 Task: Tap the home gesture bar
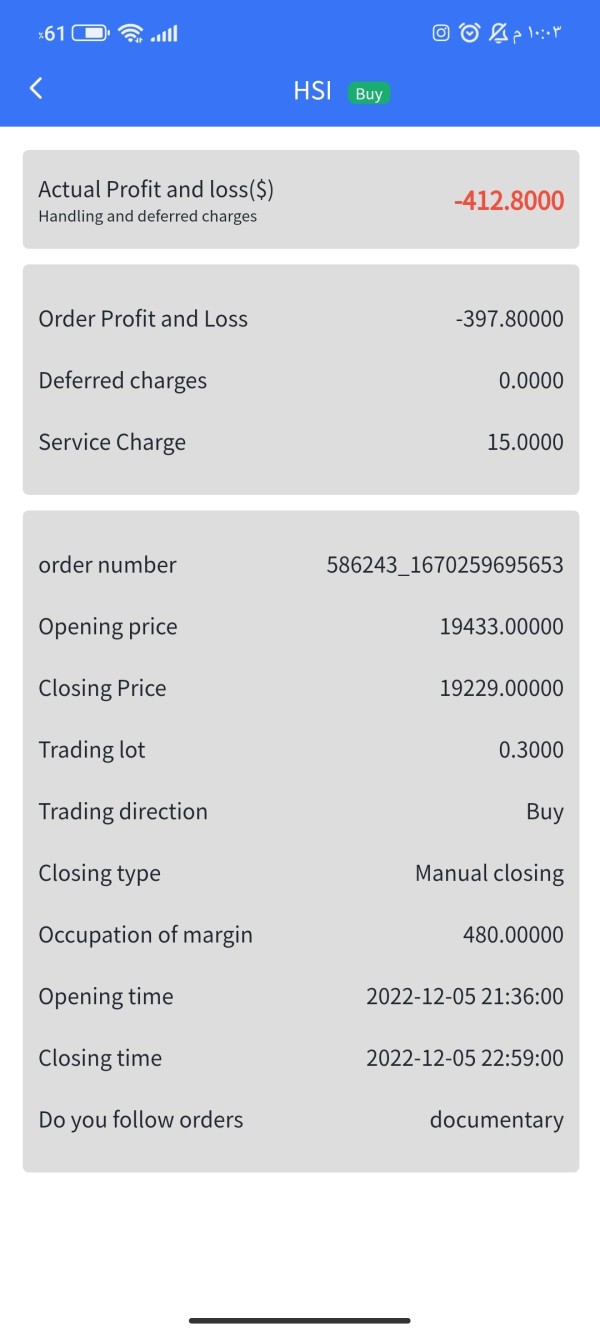300,1320
